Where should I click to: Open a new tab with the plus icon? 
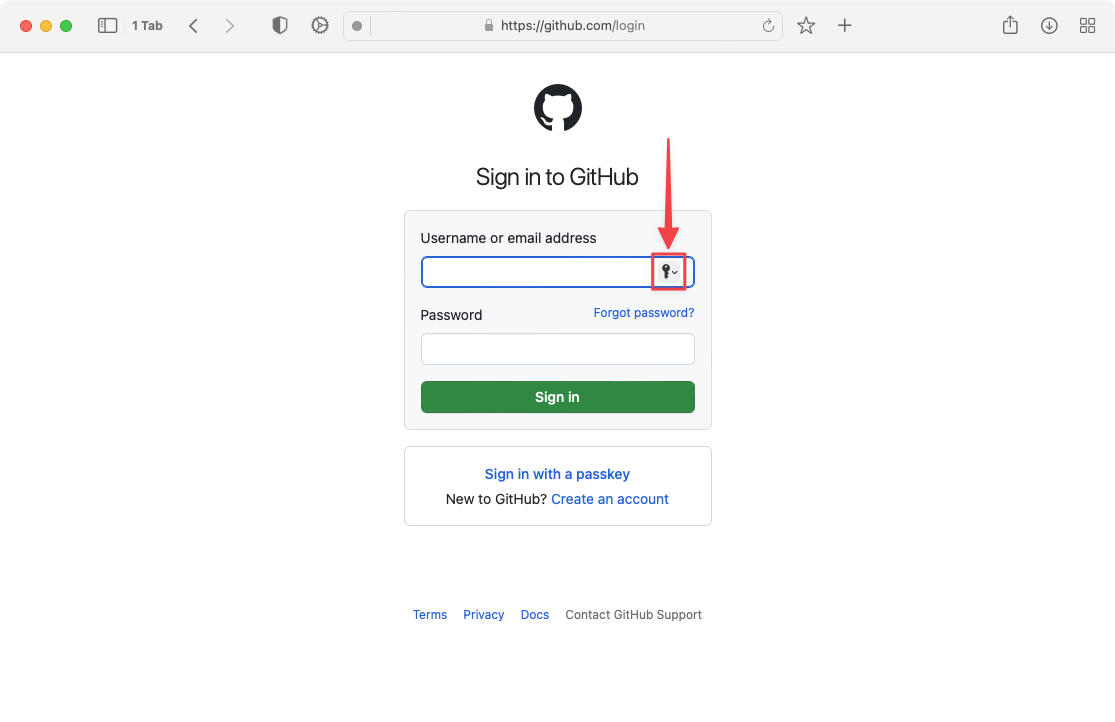coord(844,25)
